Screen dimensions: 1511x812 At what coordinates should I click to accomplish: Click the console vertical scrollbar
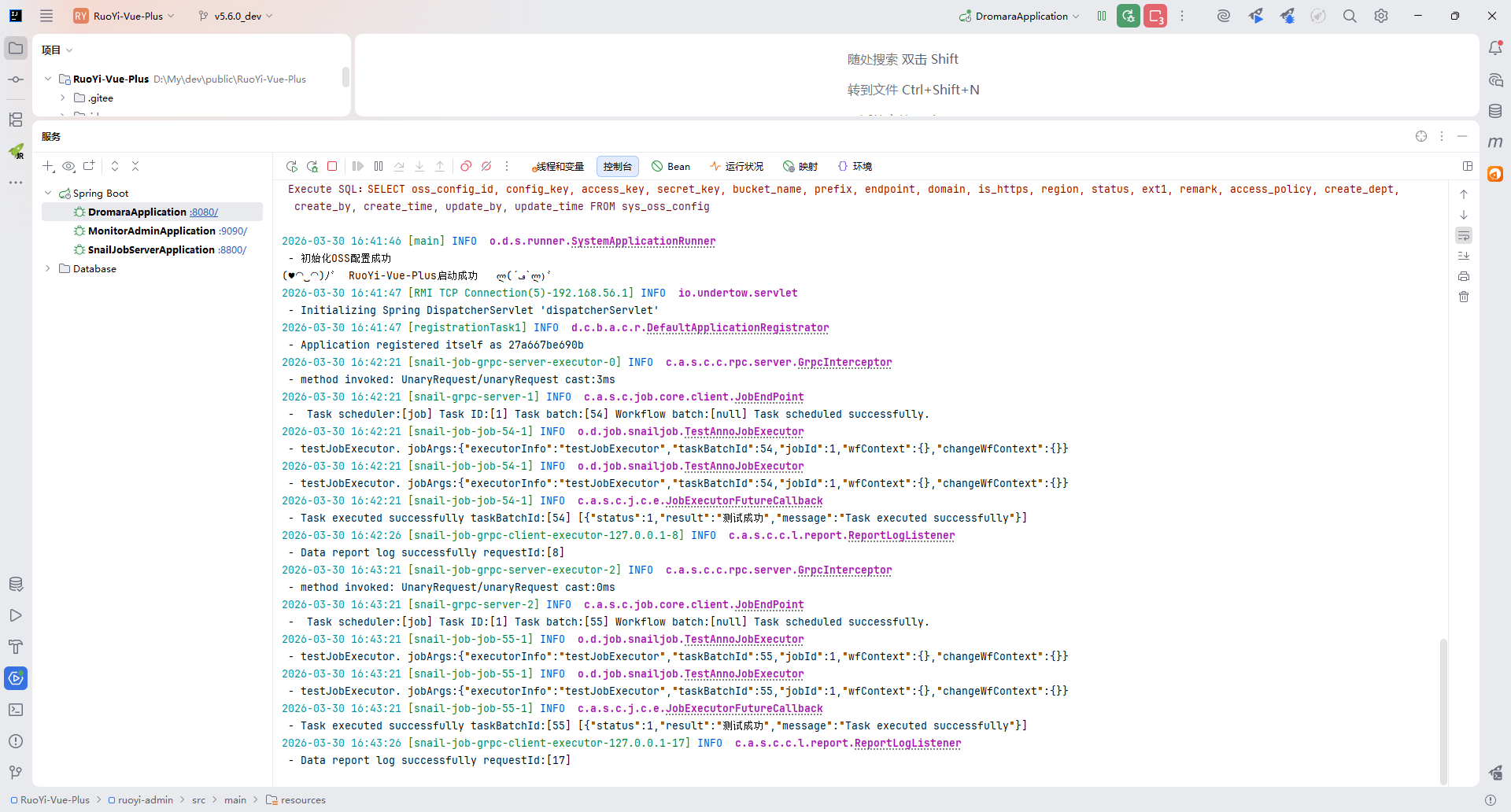pos(1443,708)
